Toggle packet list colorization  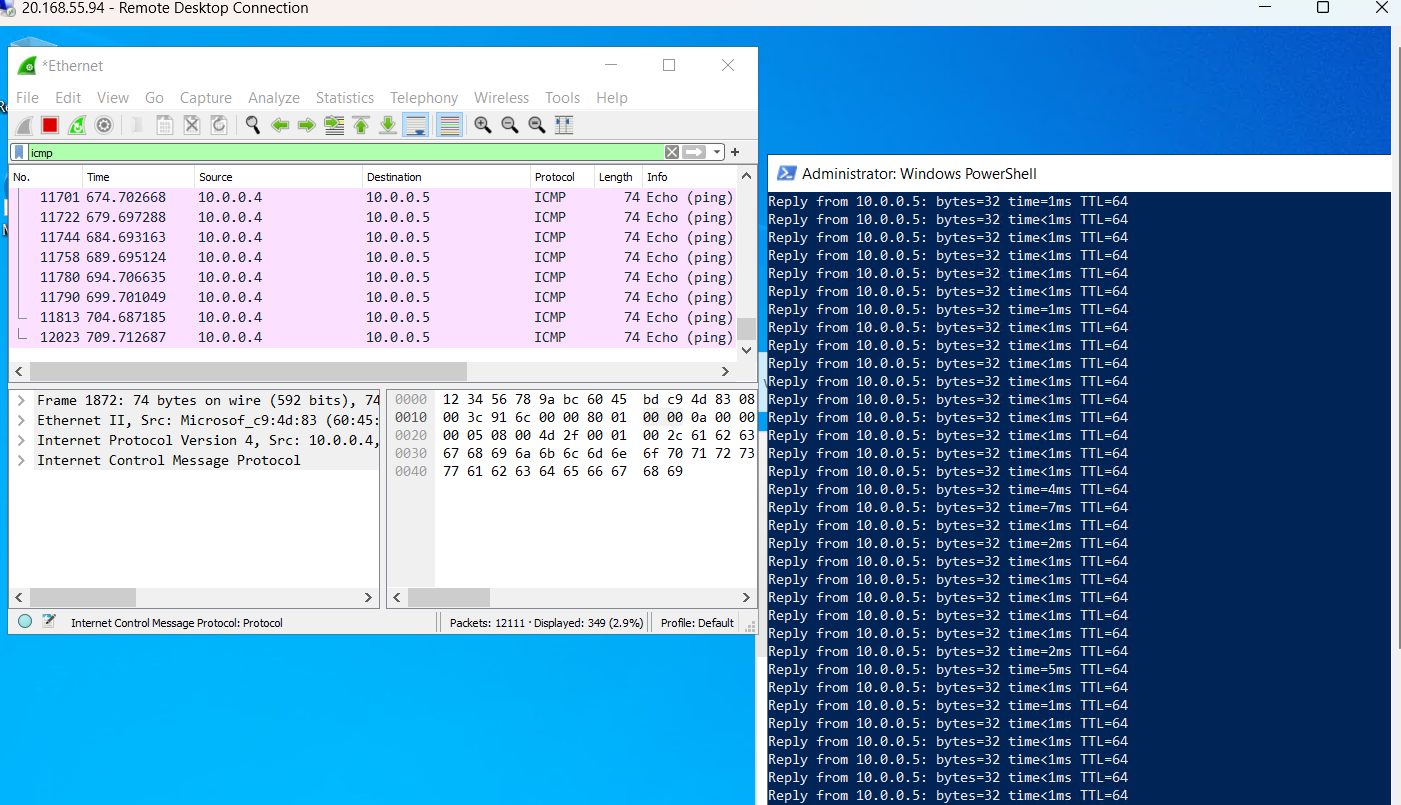click(449, 125)
